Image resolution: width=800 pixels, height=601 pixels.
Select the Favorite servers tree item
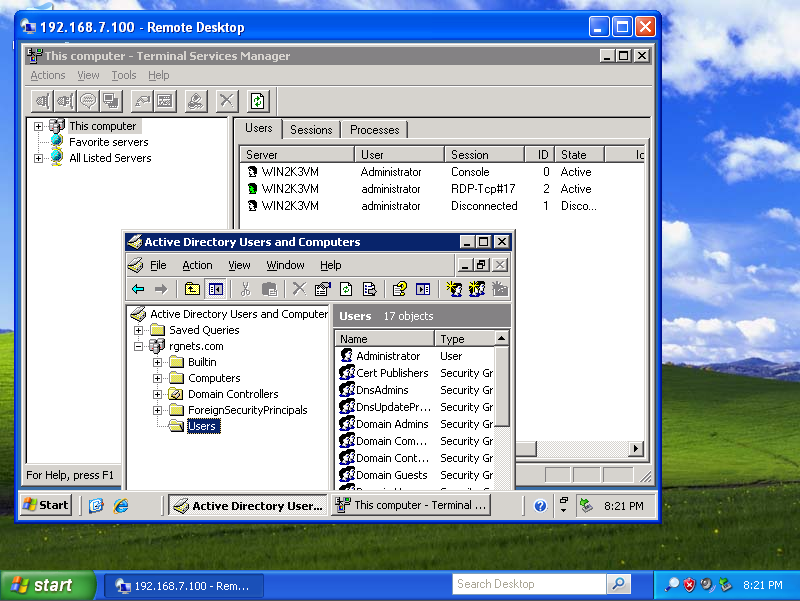click(109, 142)
